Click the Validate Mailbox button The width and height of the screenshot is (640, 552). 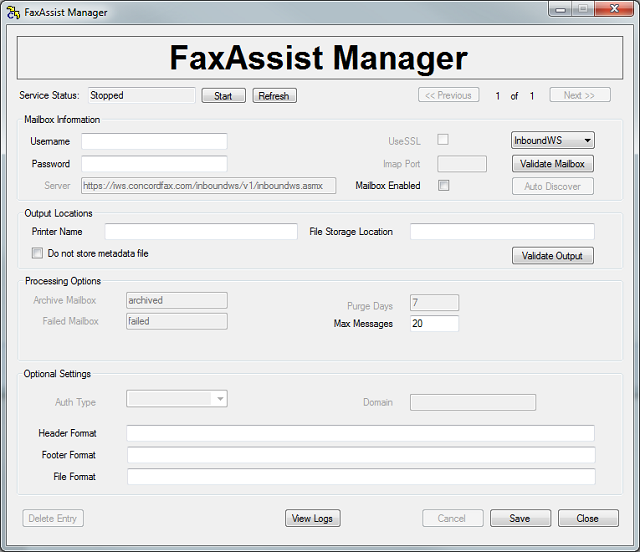553,164
